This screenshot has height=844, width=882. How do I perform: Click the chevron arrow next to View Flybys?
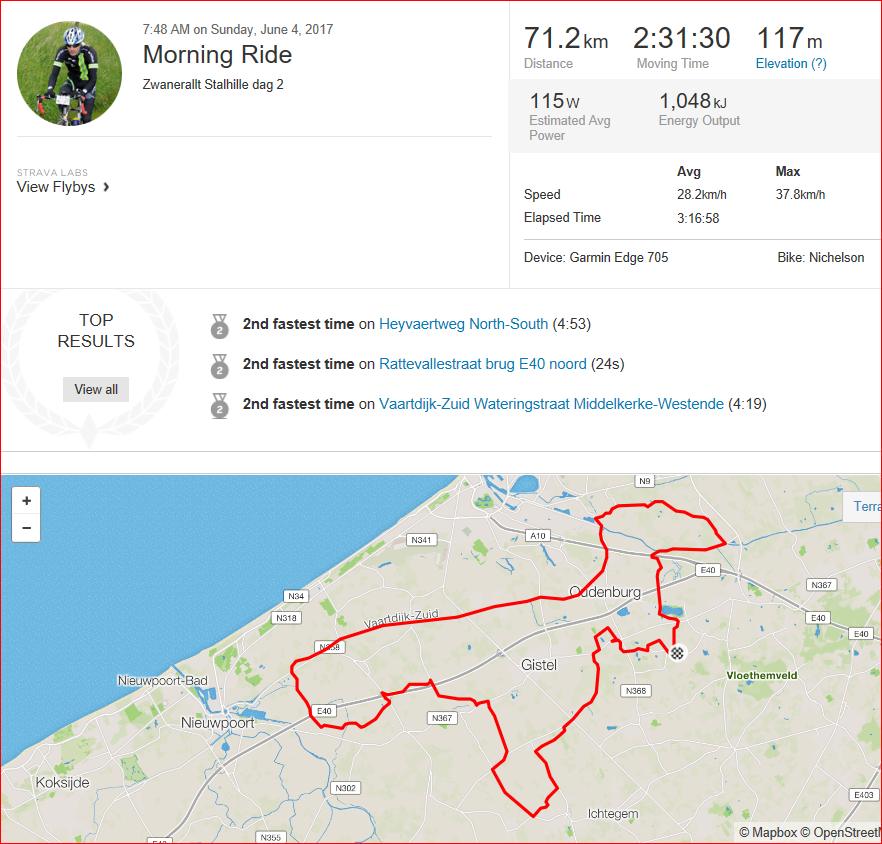pyautogui.click(x=106, y=187)
